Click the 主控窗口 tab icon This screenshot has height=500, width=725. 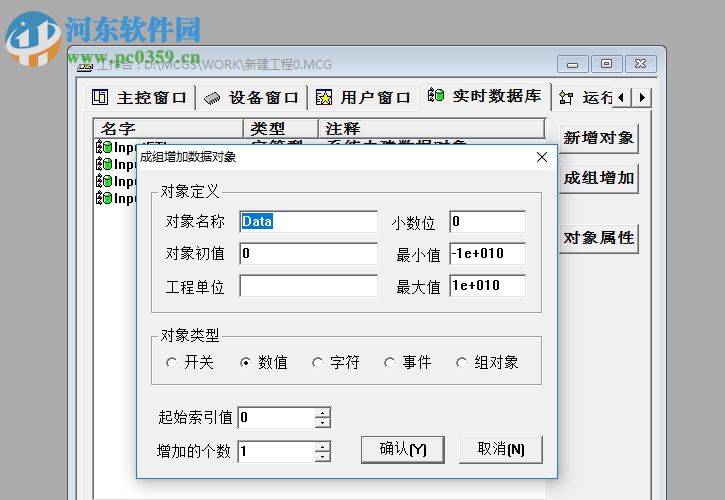click(x=100, y=97)
